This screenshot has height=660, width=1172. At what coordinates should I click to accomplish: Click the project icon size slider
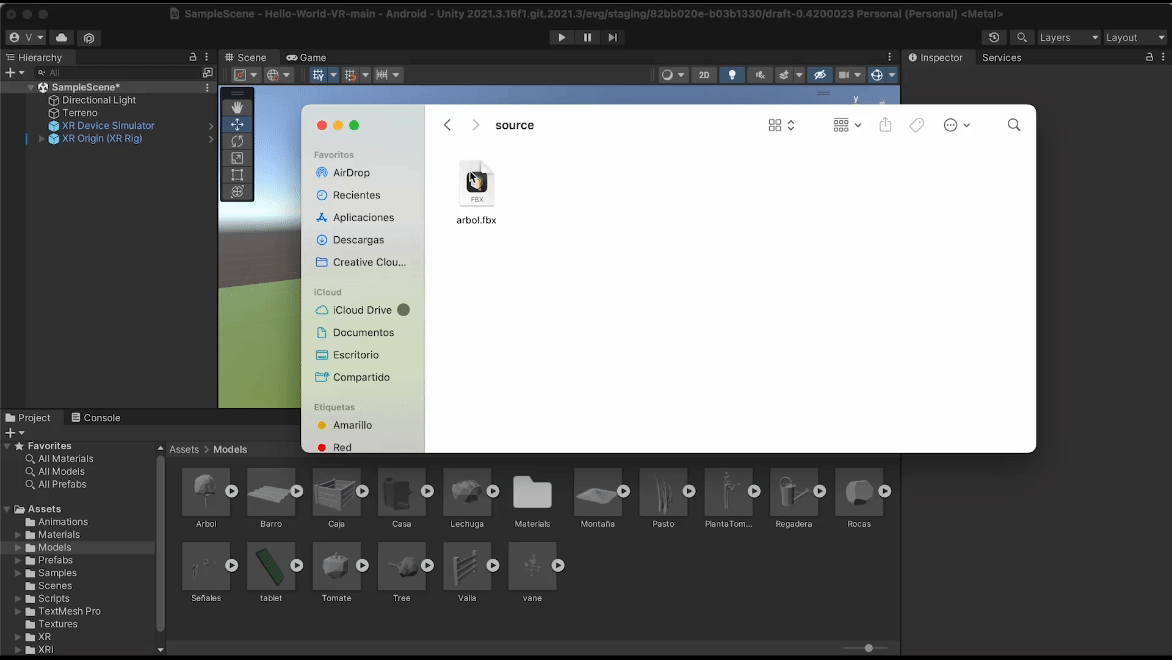[868, 648]
